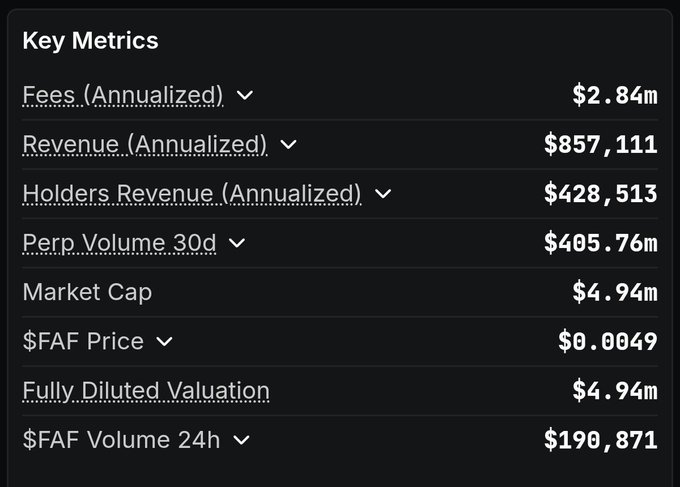
Task: Click the Fees (Annualized) label
Action: 122,95
